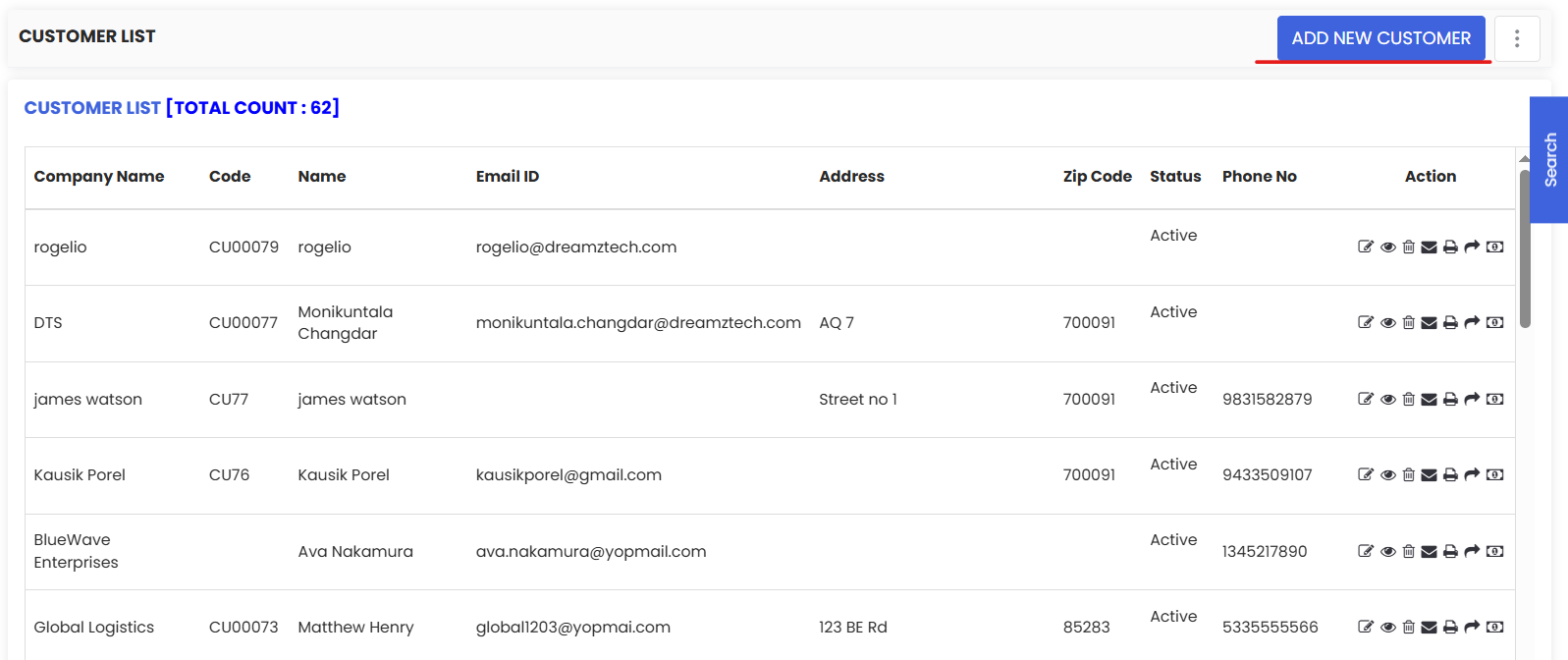Viewport: 1568px width, 660px height.
Task: Click the Phone No column header
Action: (1260, 177)
